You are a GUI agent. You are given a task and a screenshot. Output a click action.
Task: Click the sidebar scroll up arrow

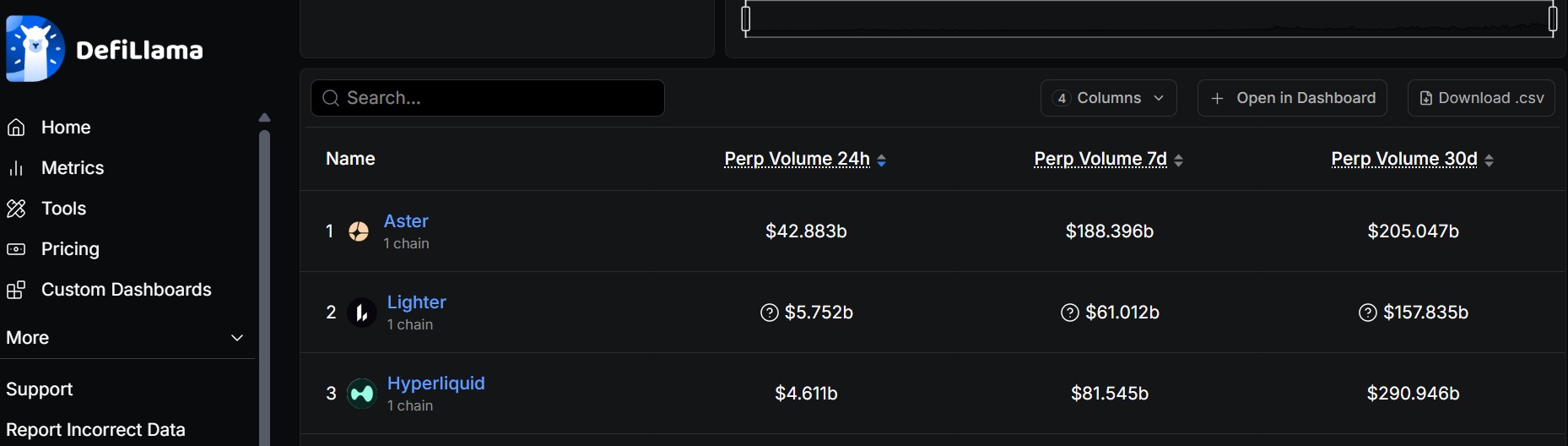click(x=264, y=117)
